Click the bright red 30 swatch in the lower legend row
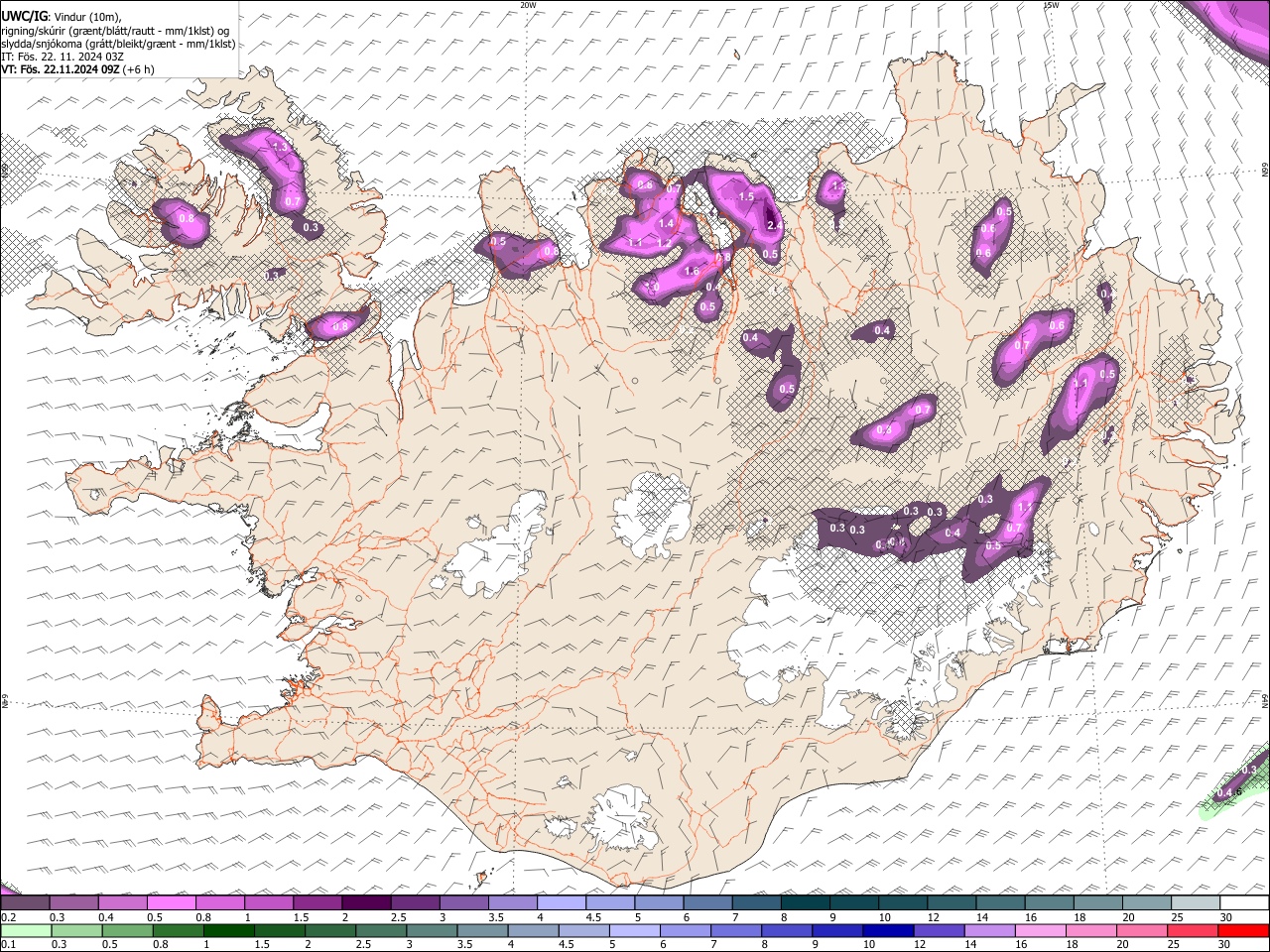The image size is (1270, 952). click(1243, 930)
